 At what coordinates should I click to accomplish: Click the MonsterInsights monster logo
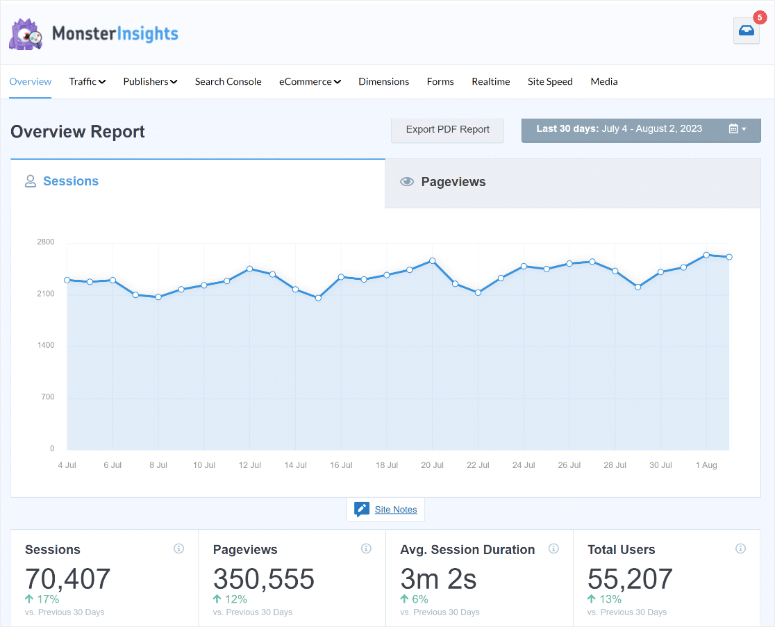click(26, 34)
